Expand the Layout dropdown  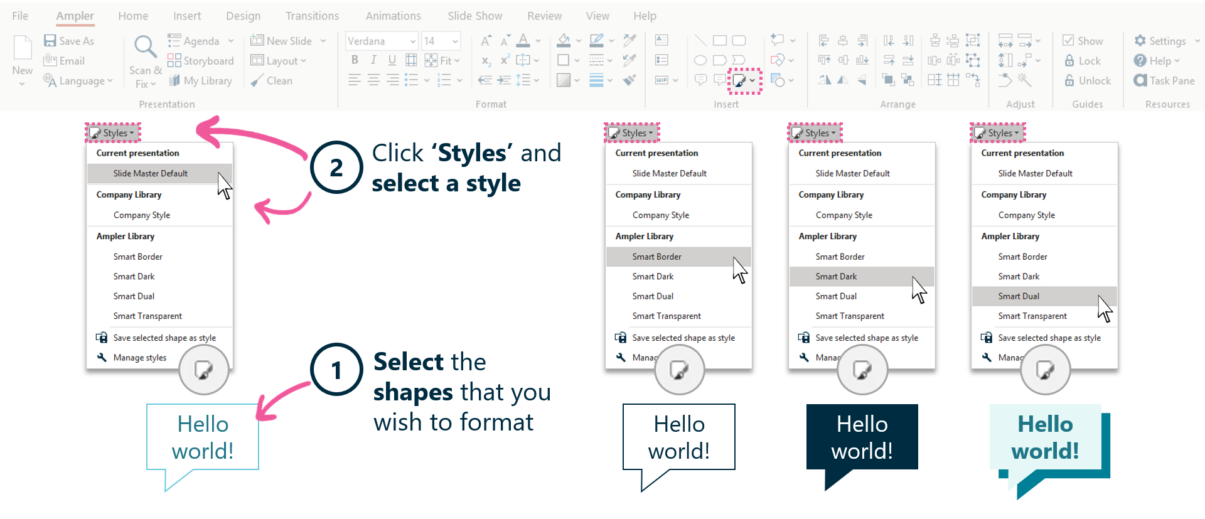coord(303,61)
